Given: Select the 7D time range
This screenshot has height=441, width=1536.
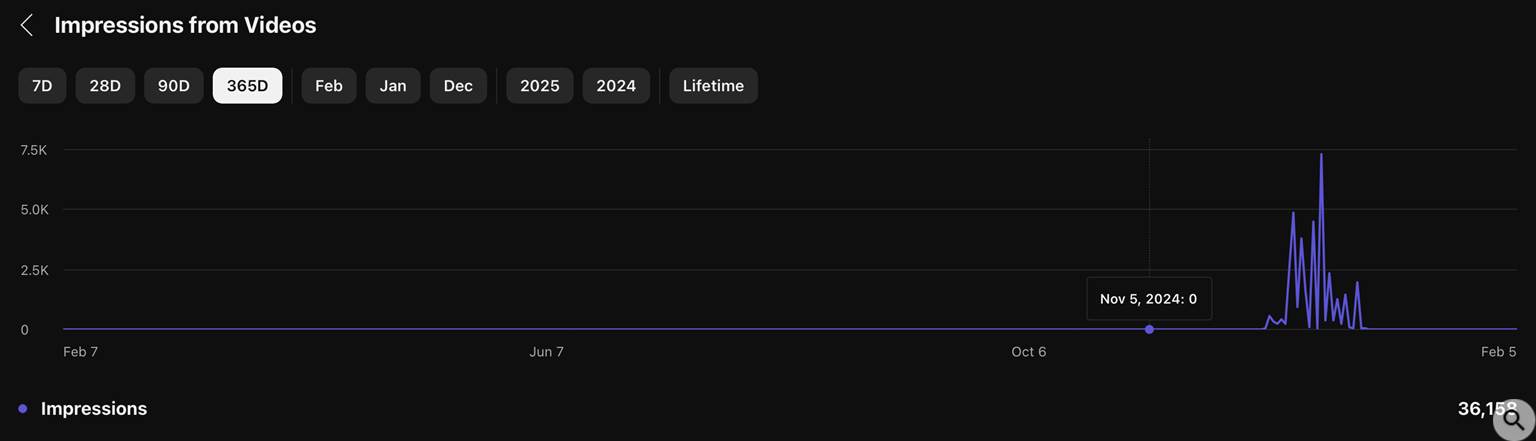Looking at the screenshot, I should (x=42, y=86).
